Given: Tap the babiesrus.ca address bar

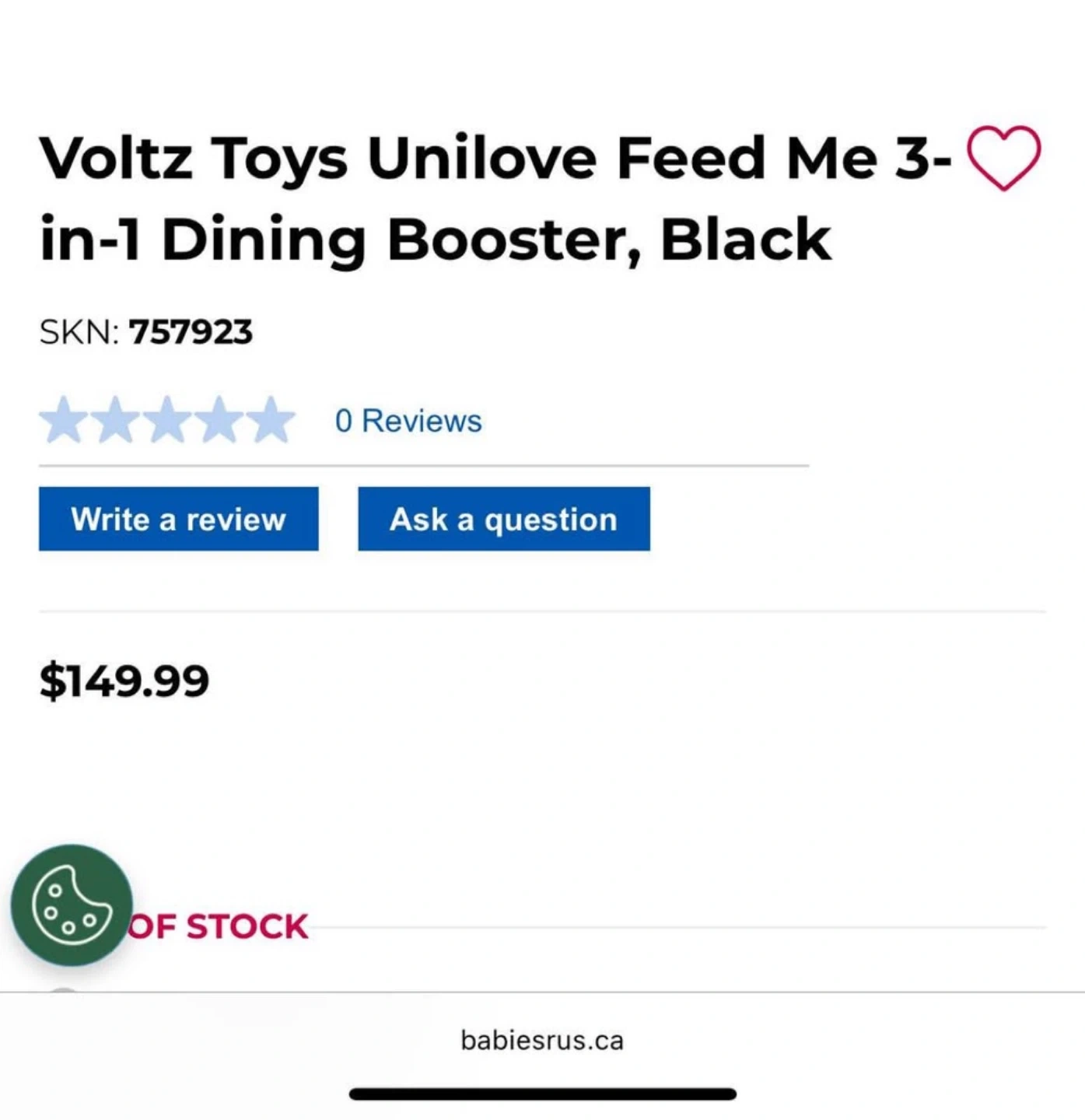Looking at the screenshot, I should tap(542, 1041).
